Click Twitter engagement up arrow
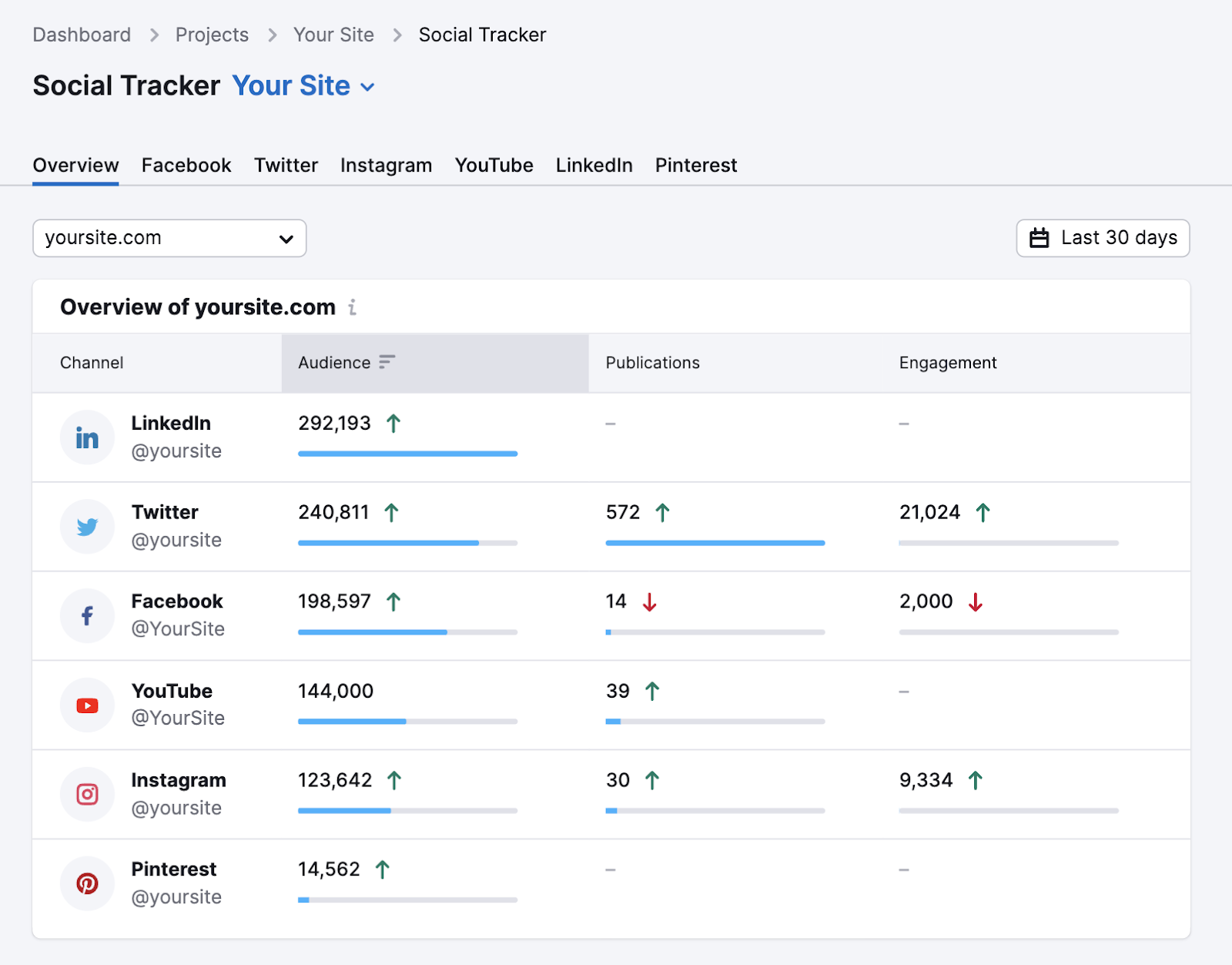The image size is (1232, 965). pos(983,512)
